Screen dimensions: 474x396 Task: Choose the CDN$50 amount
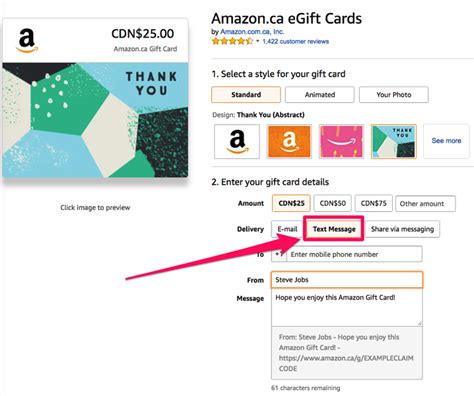click(x=332, y=203)
